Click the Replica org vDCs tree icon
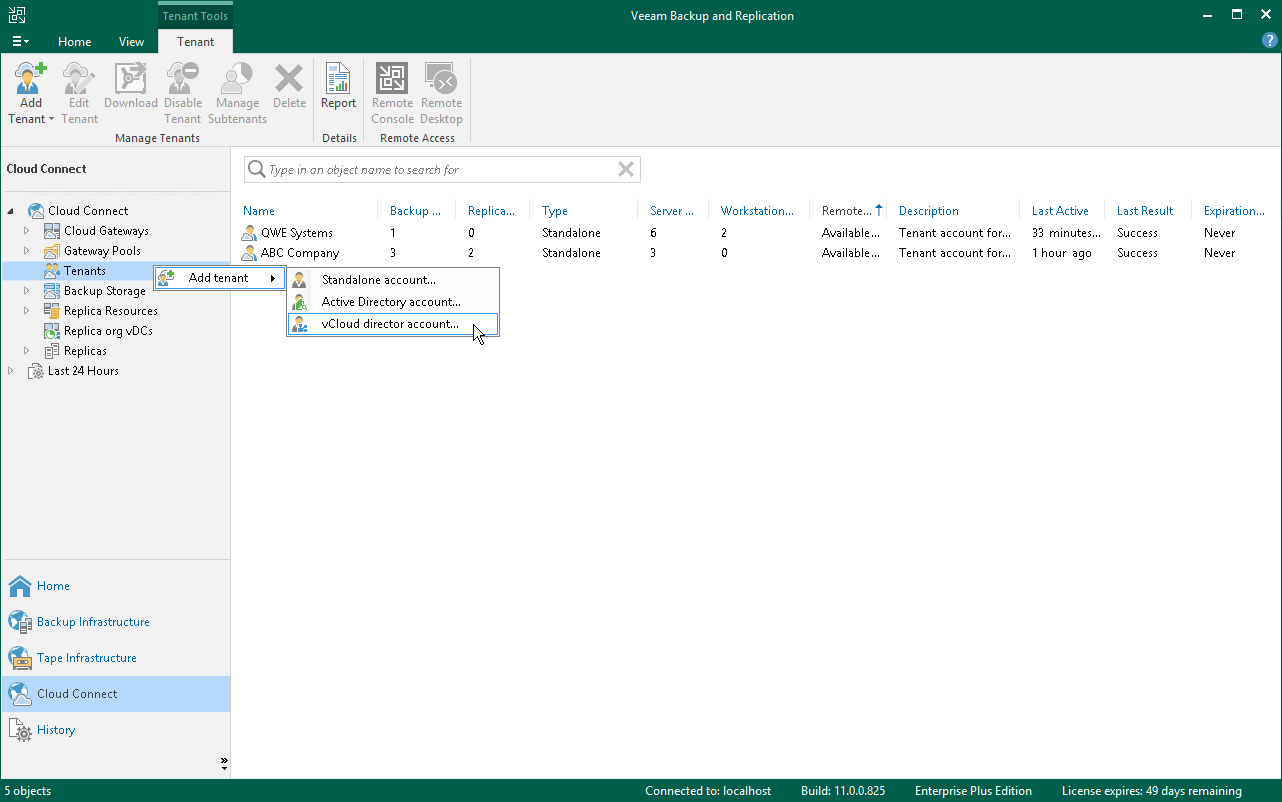 [52, 331]
